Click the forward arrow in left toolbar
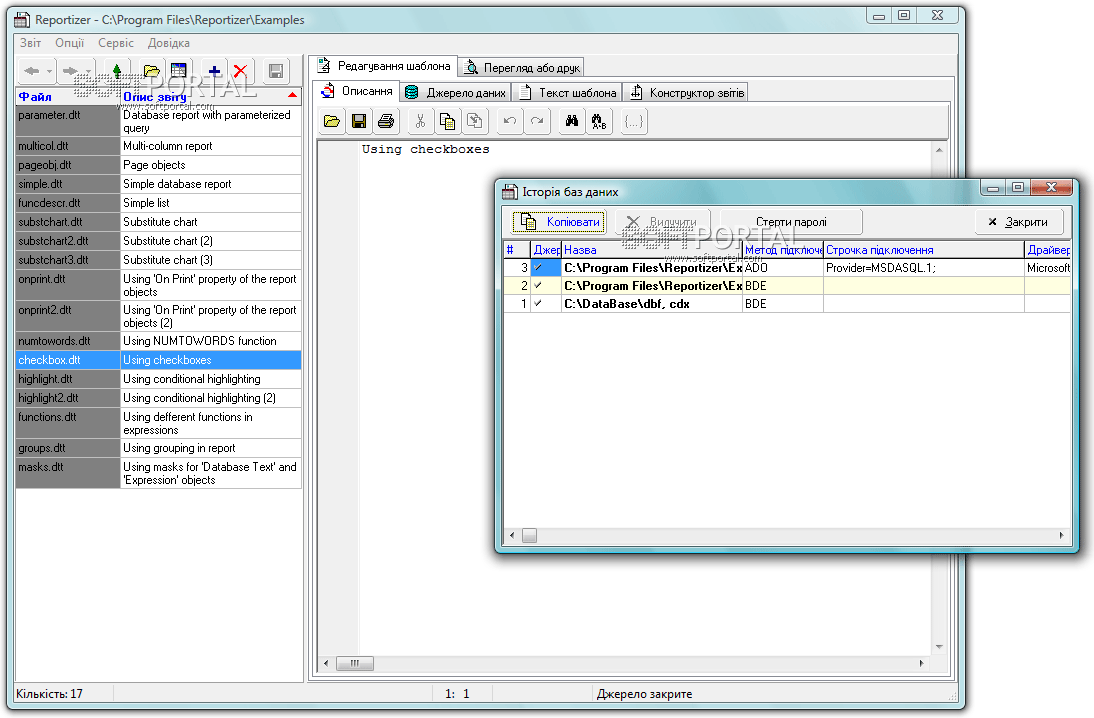 click(70, 71)
